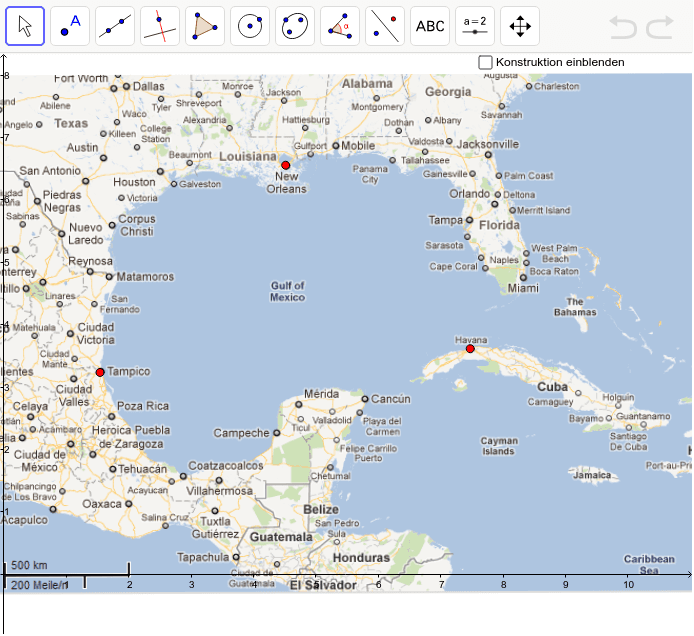Click the Guatemala label on map
This screenshot has width=694, height=636.
coord(281,537)
